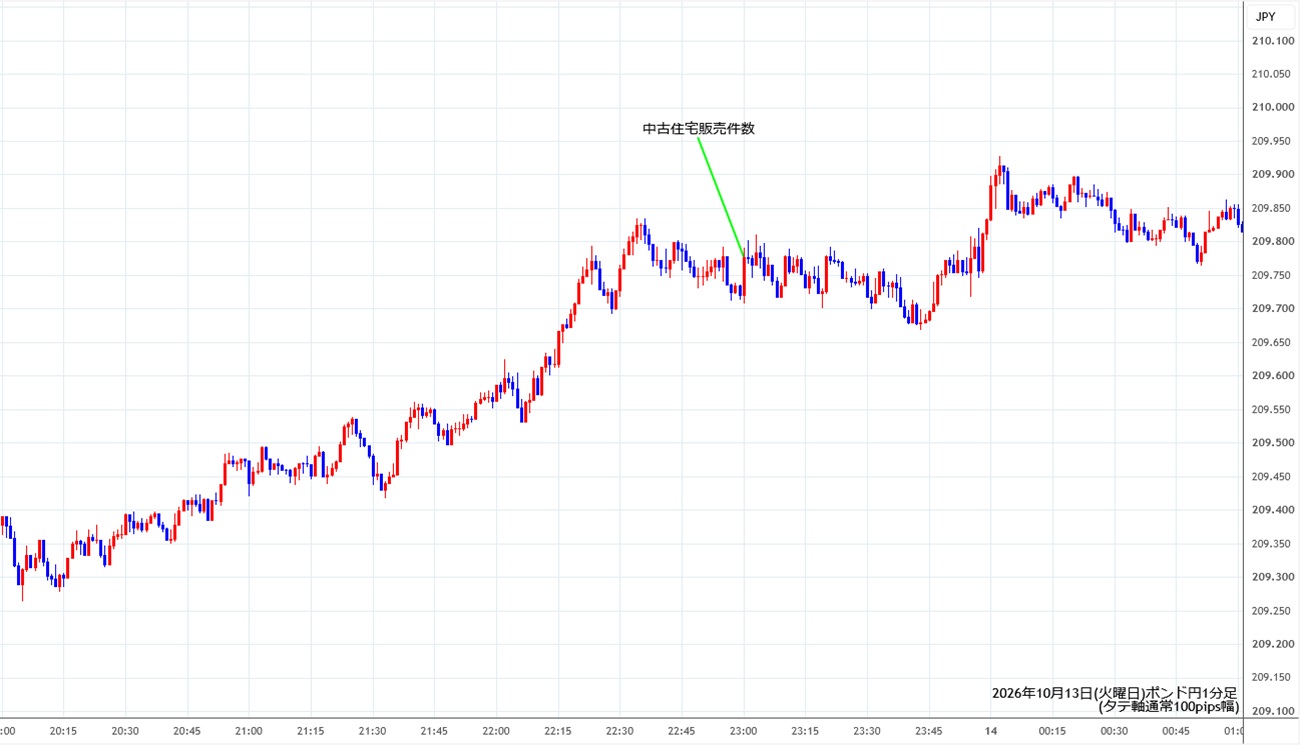The width and height of the screenshot is (1300, 745).
Task: Click the 209.600 price level label
Action: click(1272, 376)
